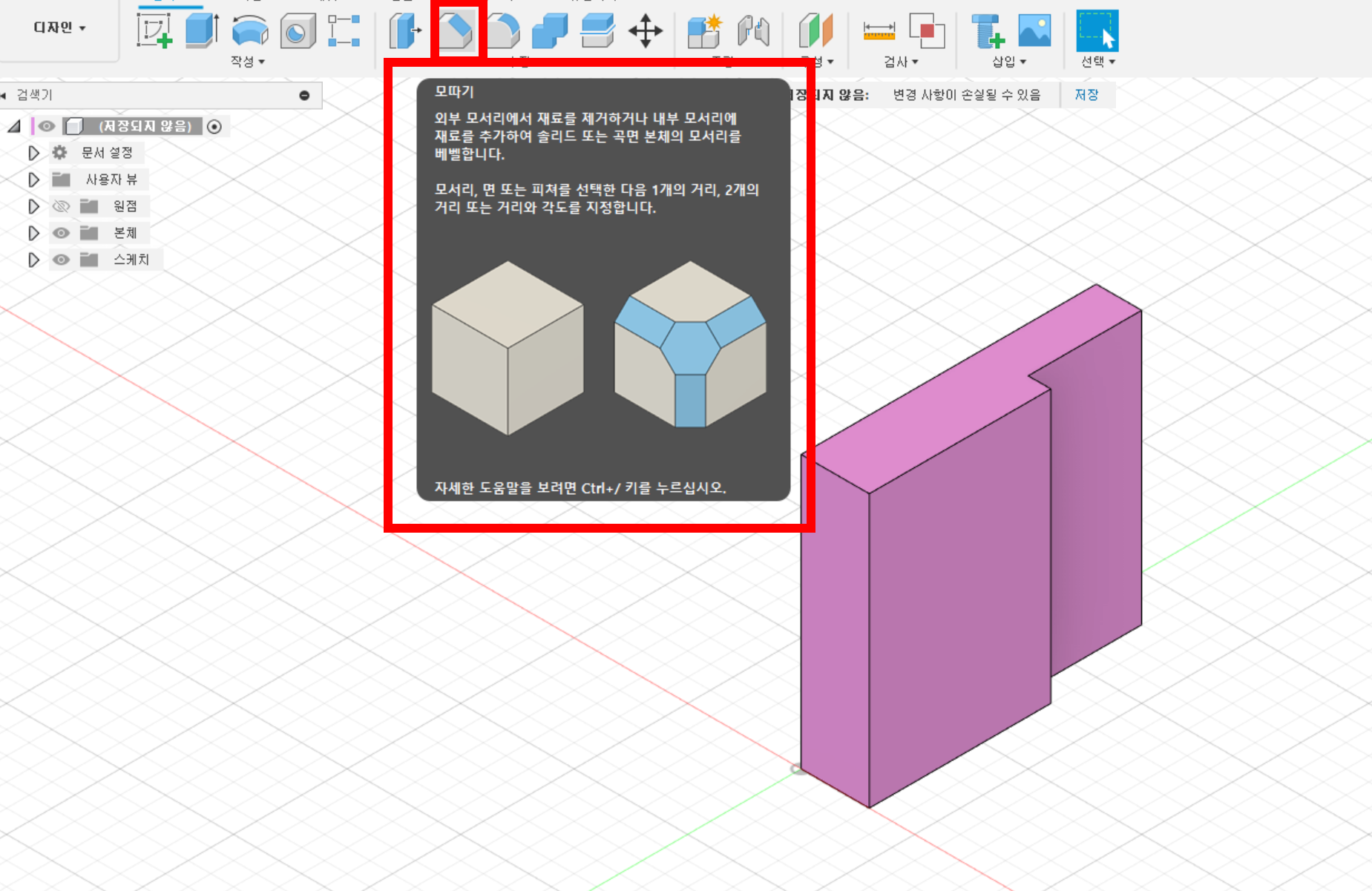Activate the Select tool icon

point(1097,30)
